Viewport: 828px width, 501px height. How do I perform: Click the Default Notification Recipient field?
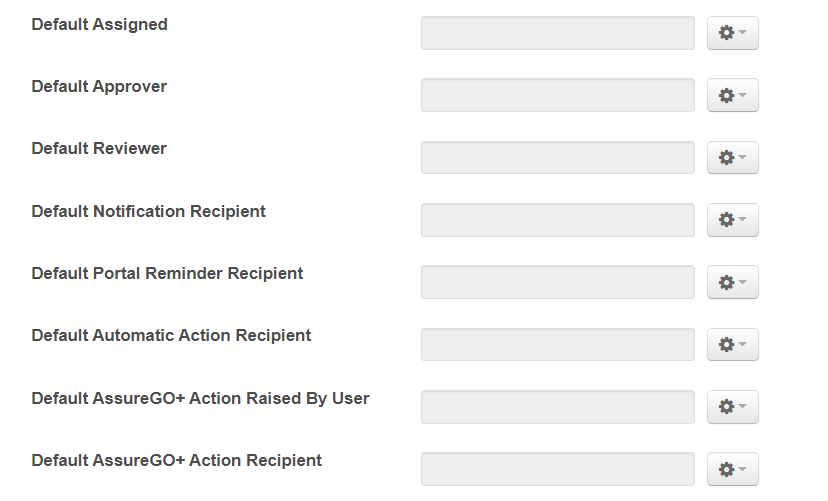click(557, 220)
